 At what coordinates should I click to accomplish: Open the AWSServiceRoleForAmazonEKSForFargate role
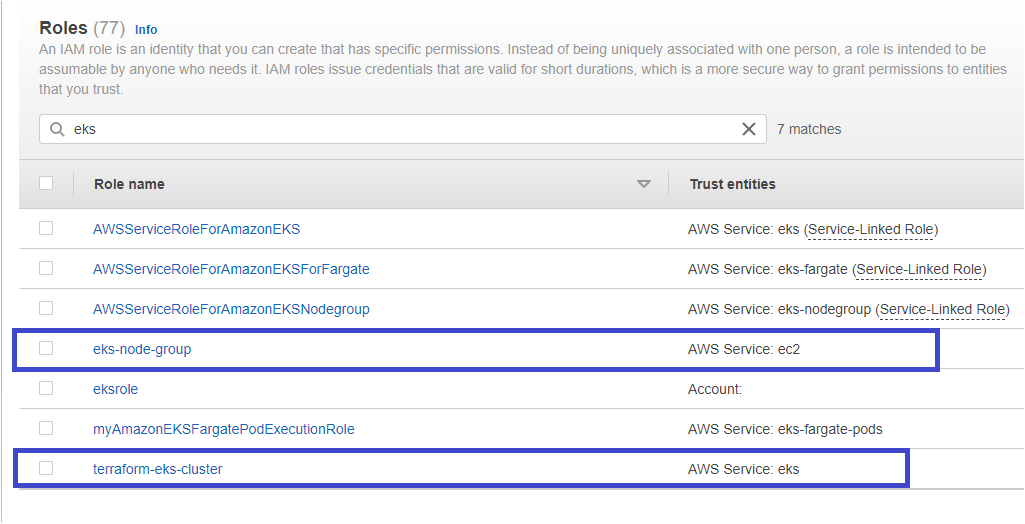(x=231, y=269)
